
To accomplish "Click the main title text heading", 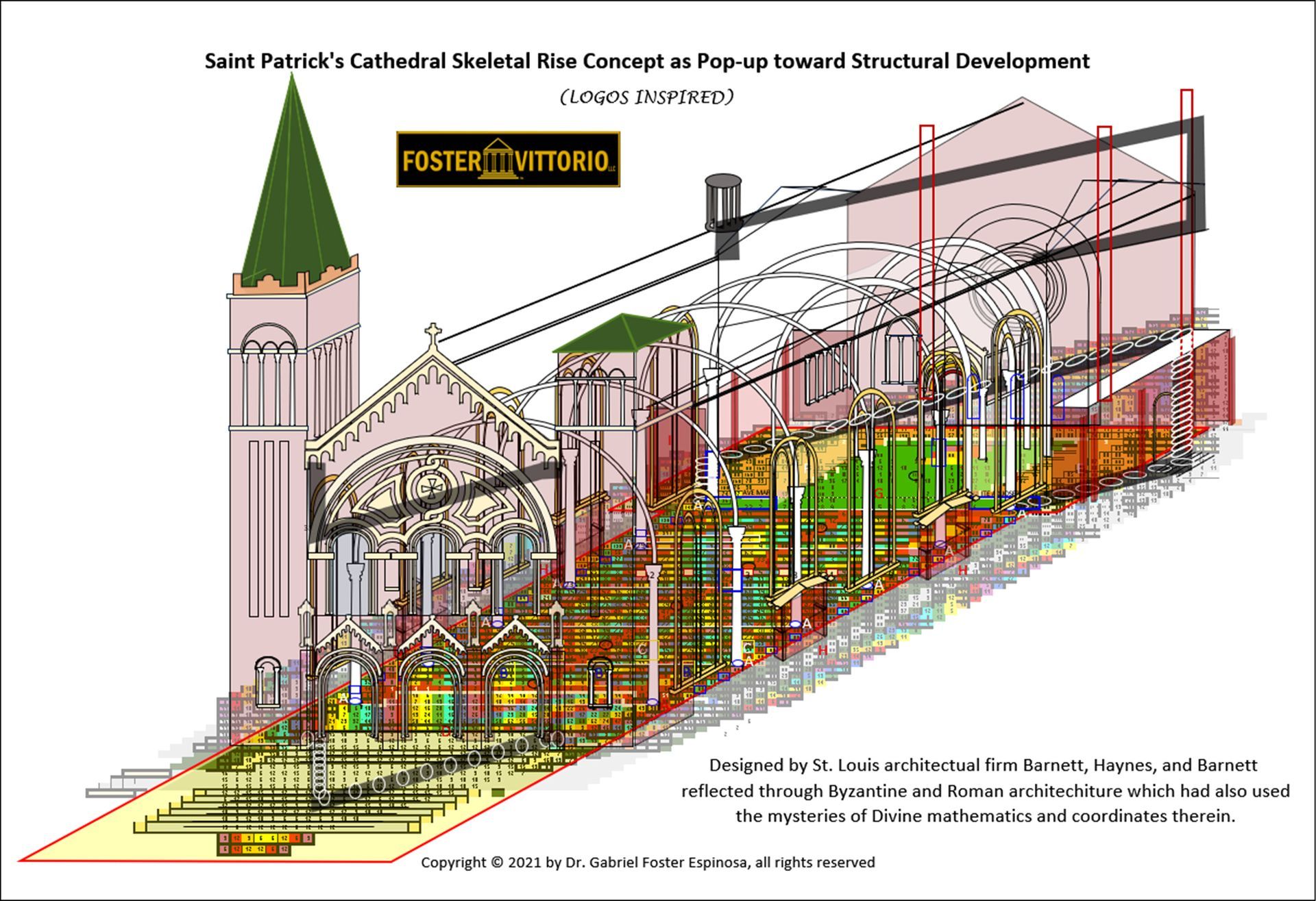I will click(646, 61).
